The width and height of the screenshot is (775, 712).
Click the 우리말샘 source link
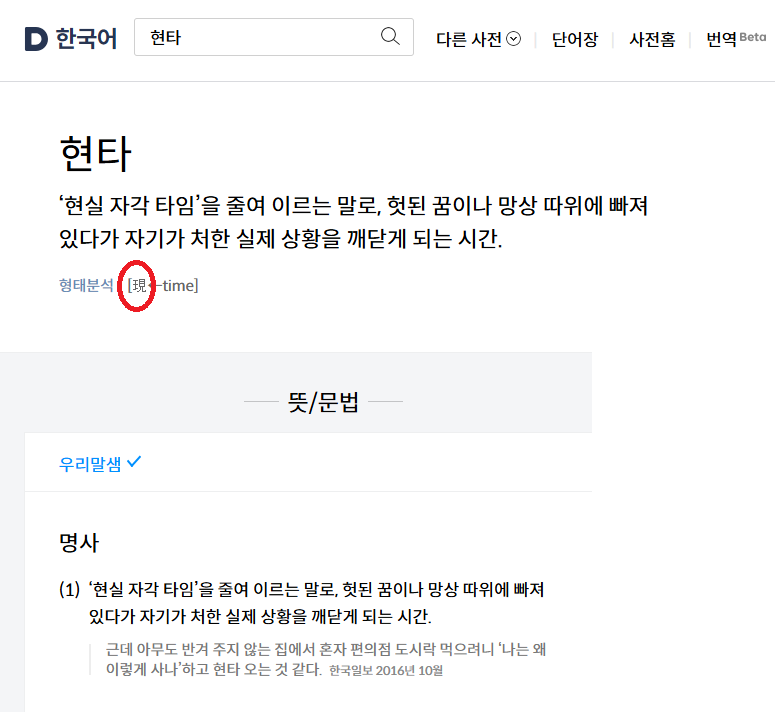pyautogui.click(x=90, y=464)
